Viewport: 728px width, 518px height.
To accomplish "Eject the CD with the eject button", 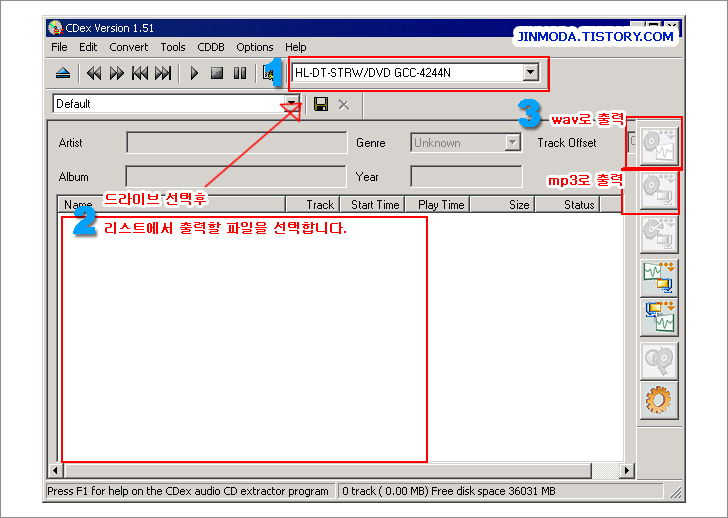I will [x=63, y=73].
